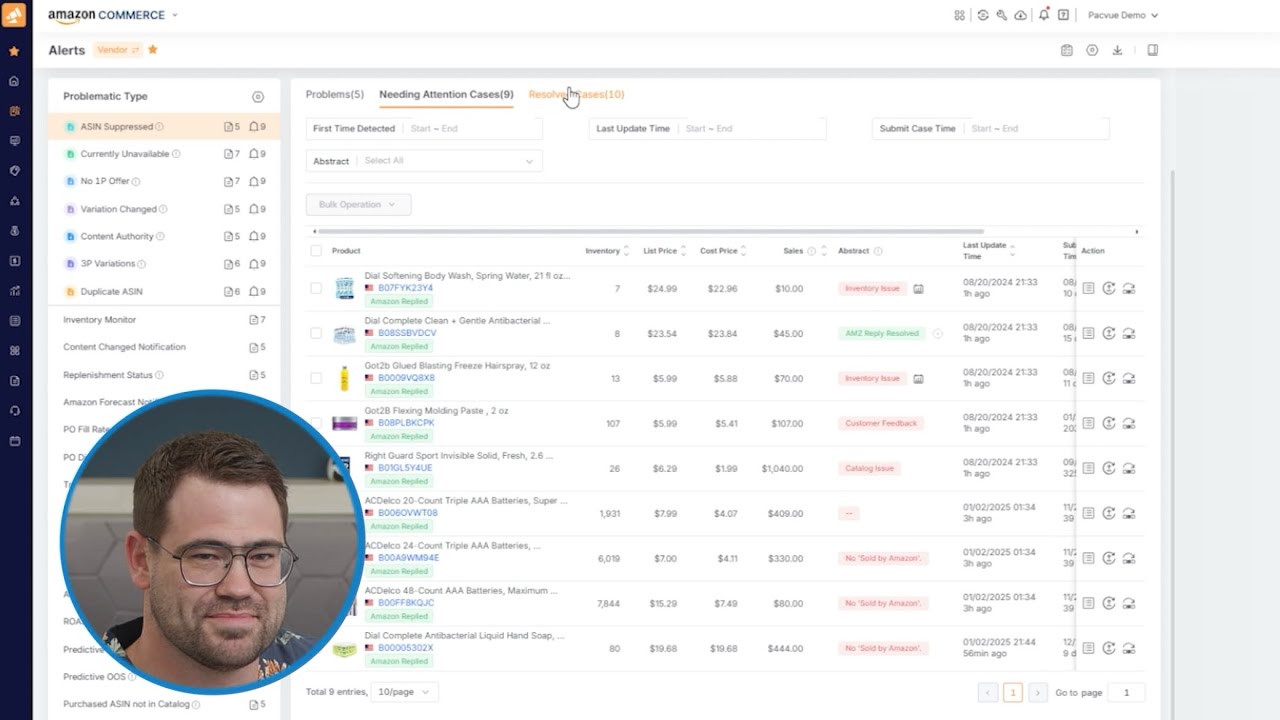Open the wrench tools icon in header
This screenshot has height=720, width=1280.
(1001, 15)
